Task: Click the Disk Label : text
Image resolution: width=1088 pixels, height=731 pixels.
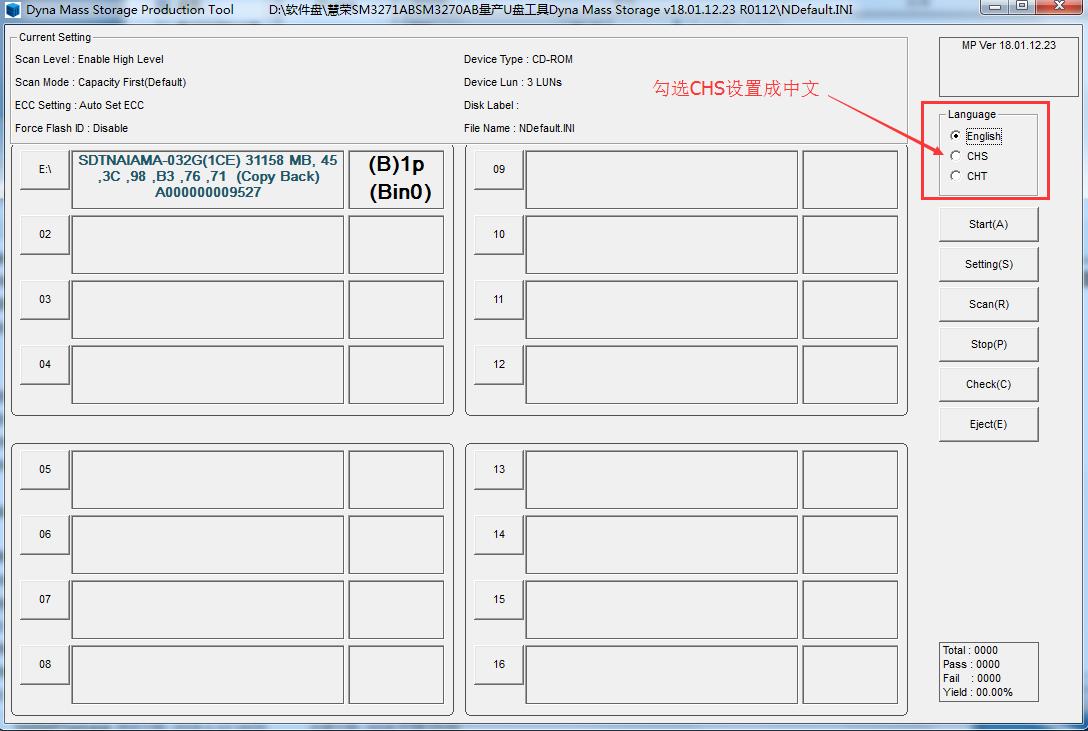Action: 491,105
